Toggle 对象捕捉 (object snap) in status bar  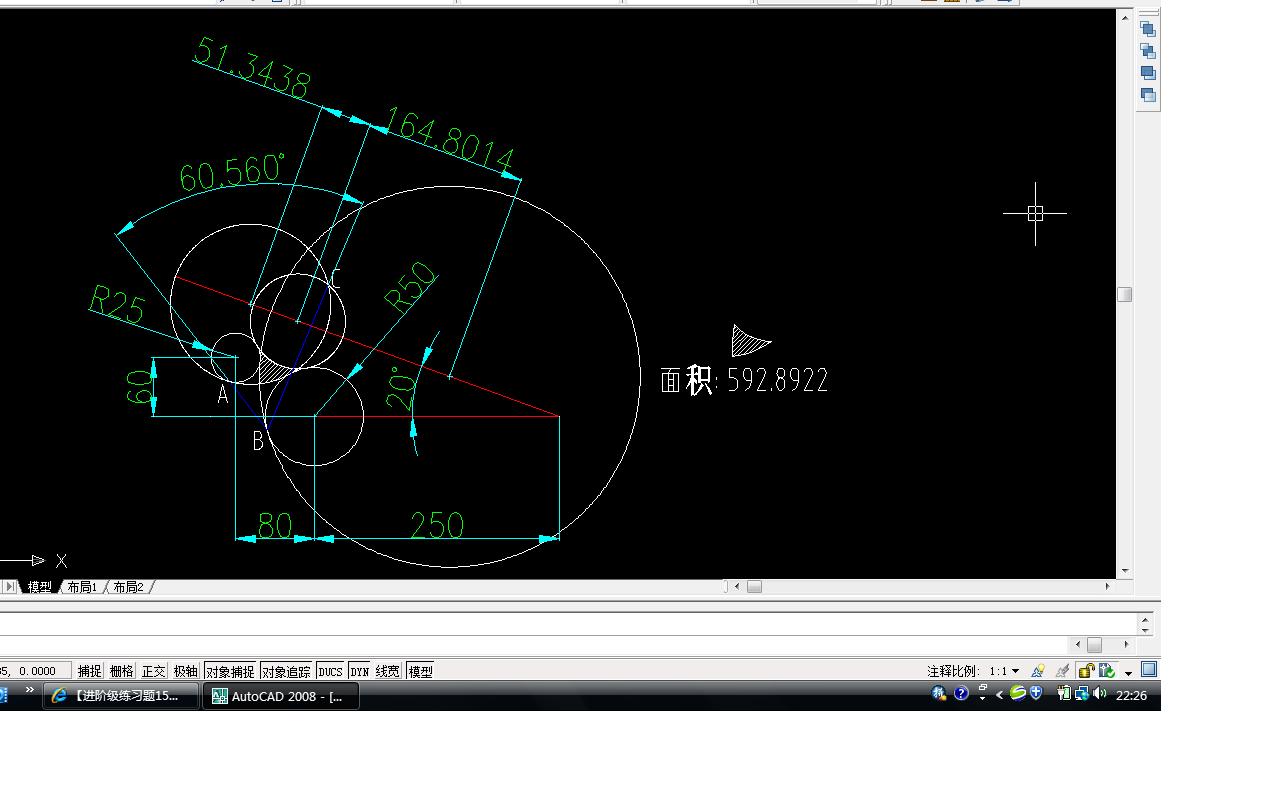coord(230,671)
